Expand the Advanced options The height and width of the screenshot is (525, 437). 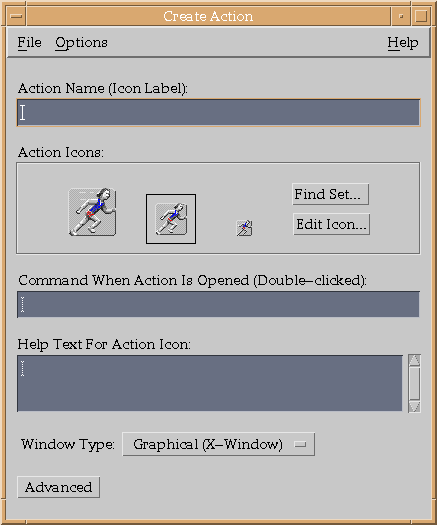click(x=59, y=487)
